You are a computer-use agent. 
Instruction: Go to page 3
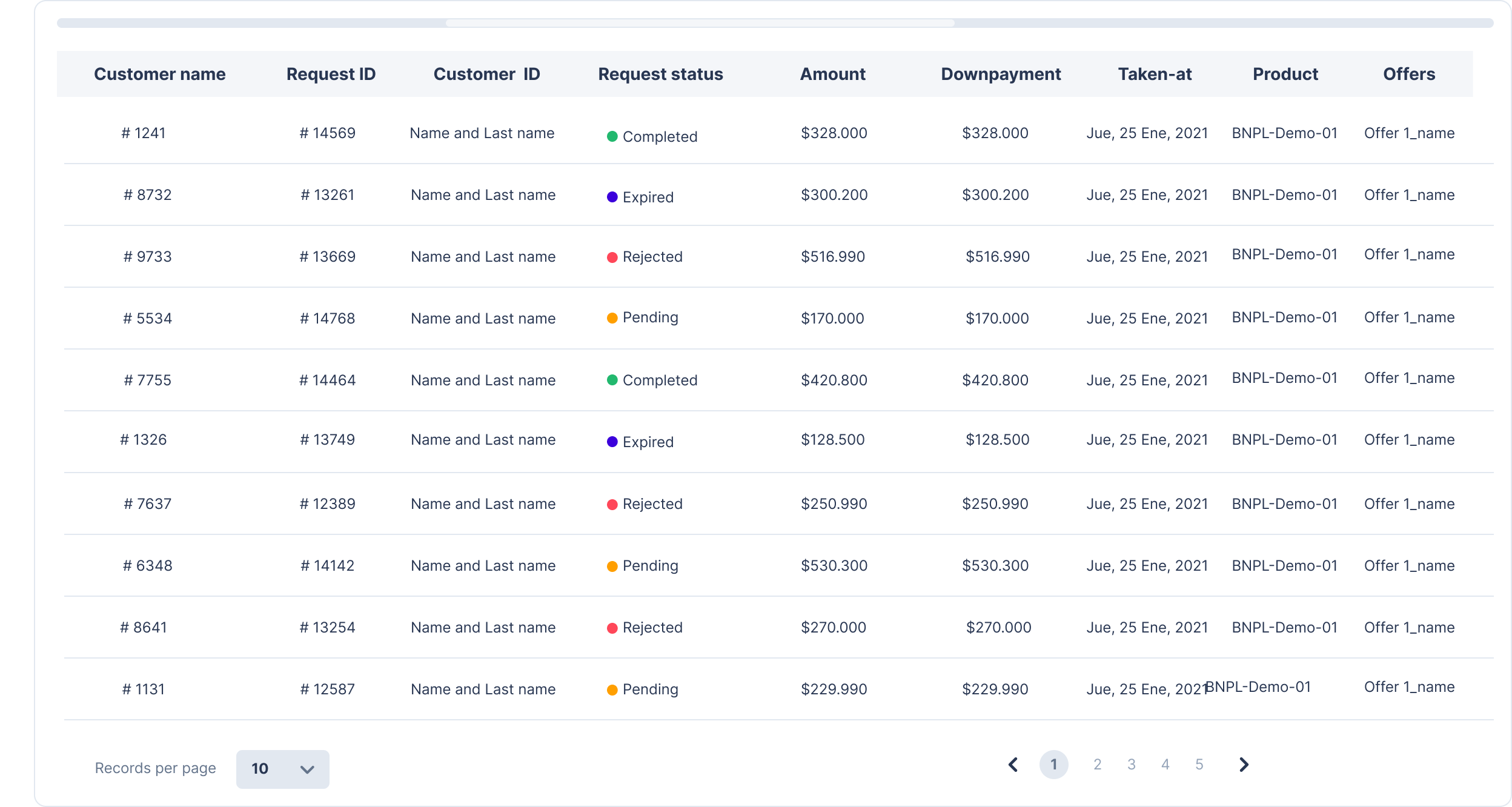tap(1131, 765)
